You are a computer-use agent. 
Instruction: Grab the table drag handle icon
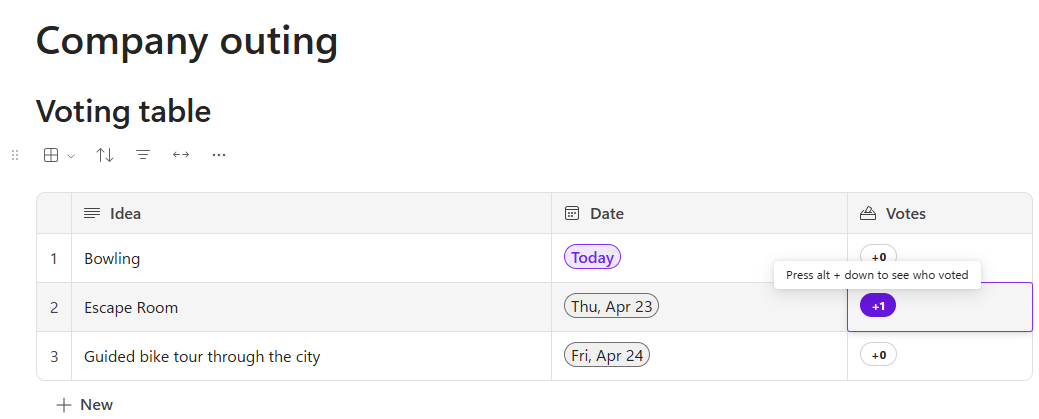point(15,155)
